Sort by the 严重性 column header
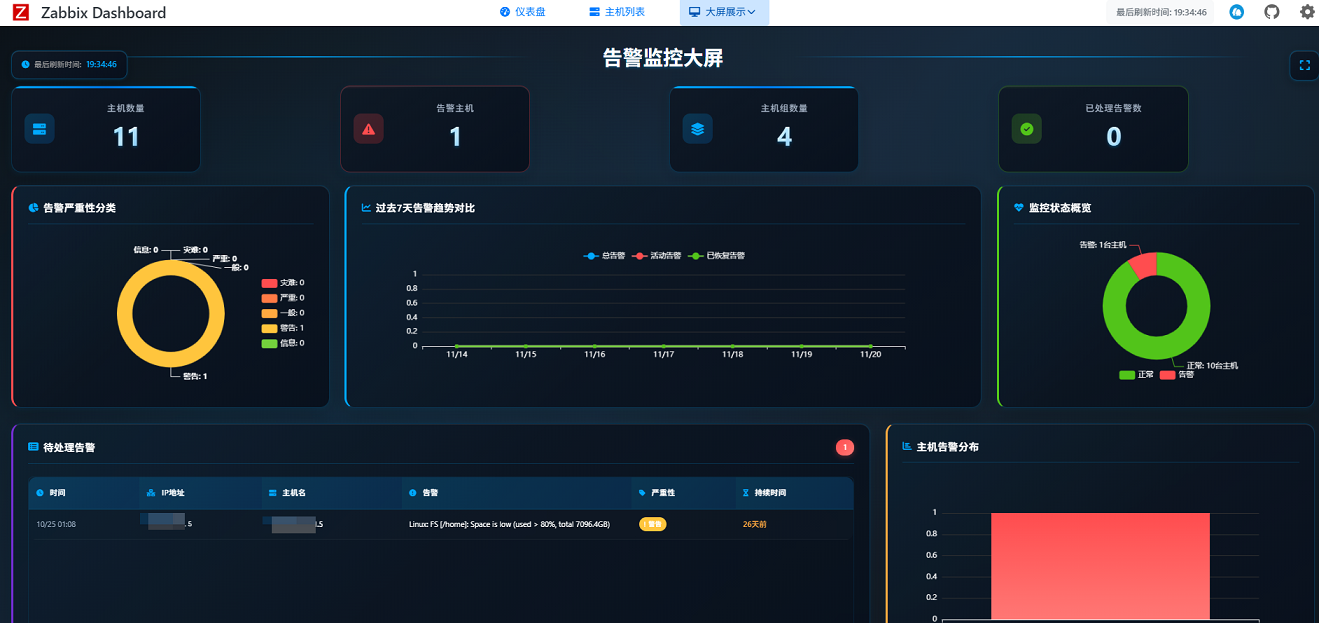This screenshot has height=623, width=1319. (663, 493)
